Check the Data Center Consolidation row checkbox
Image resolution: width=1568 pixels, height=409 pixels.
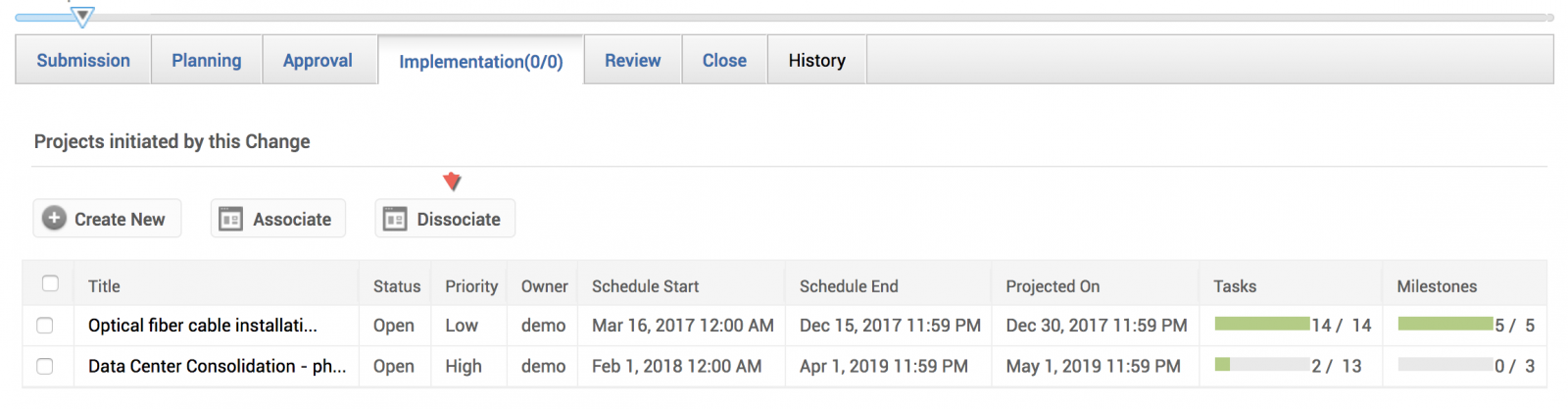(x=44, y=366)
